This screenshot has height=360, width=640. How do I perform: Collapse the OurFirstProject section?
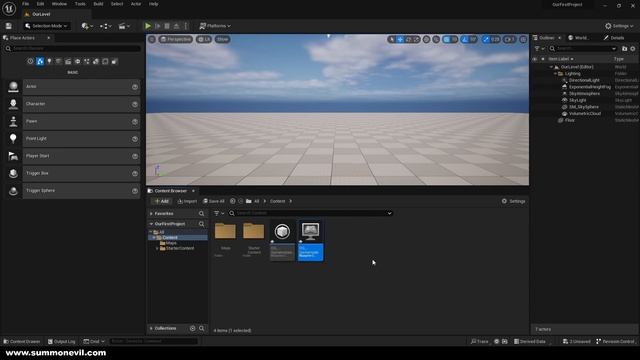tap(151, 224)
